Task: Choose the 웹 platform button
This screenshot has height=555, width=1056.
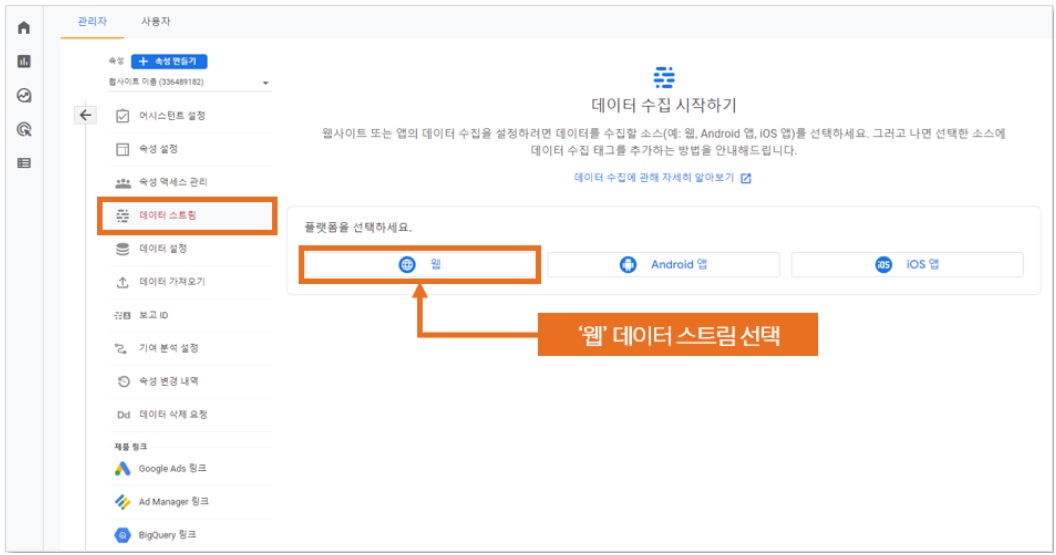Action: [420, 265]
